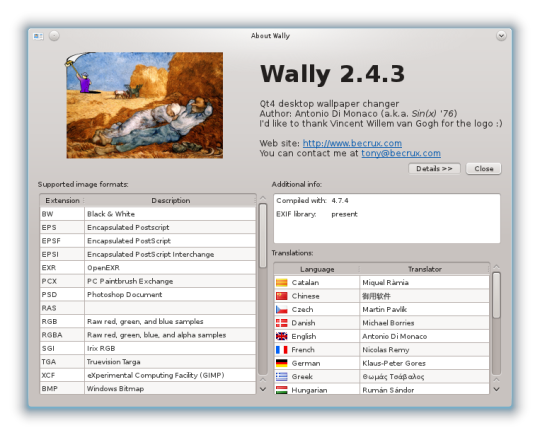Click the translations list scrollbar handle
The image size is (540, 435).
tap(496, 295)
